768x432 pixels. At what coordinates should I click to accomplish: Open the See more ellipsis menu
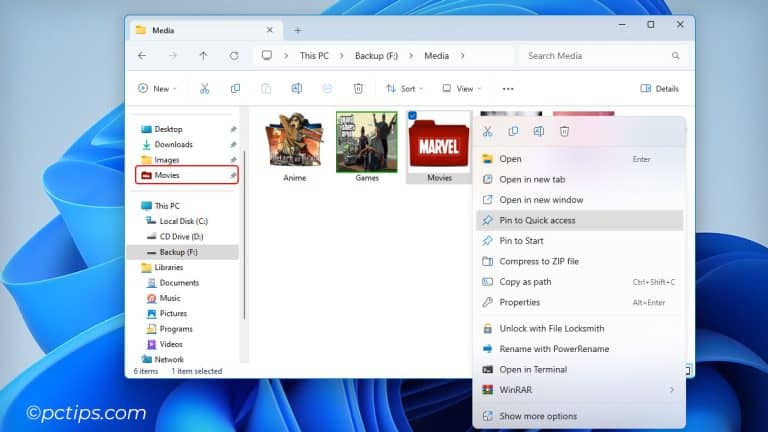tap(508, 89)
